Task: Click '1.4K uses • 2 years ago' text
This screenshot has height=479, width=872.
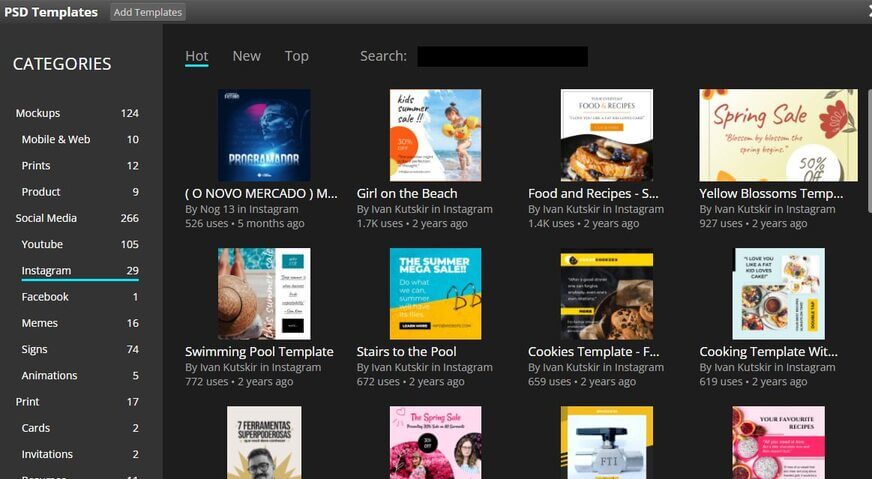Action: [x=583, y=224]
